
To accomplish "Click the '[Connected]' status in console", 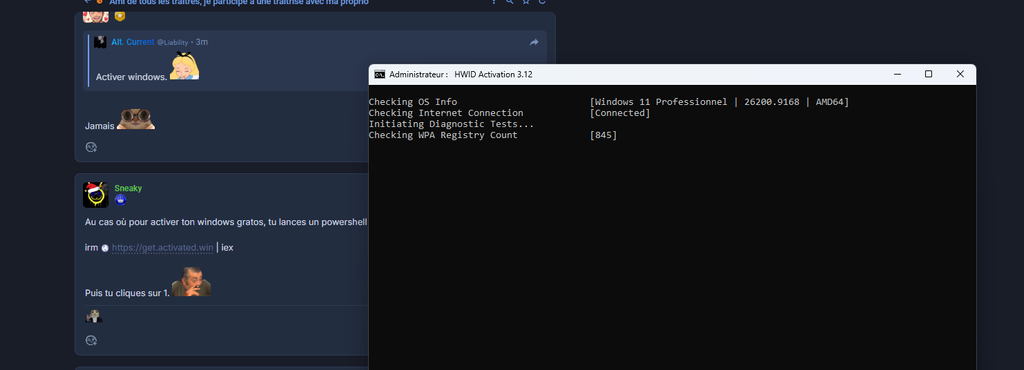I will 620,113.
